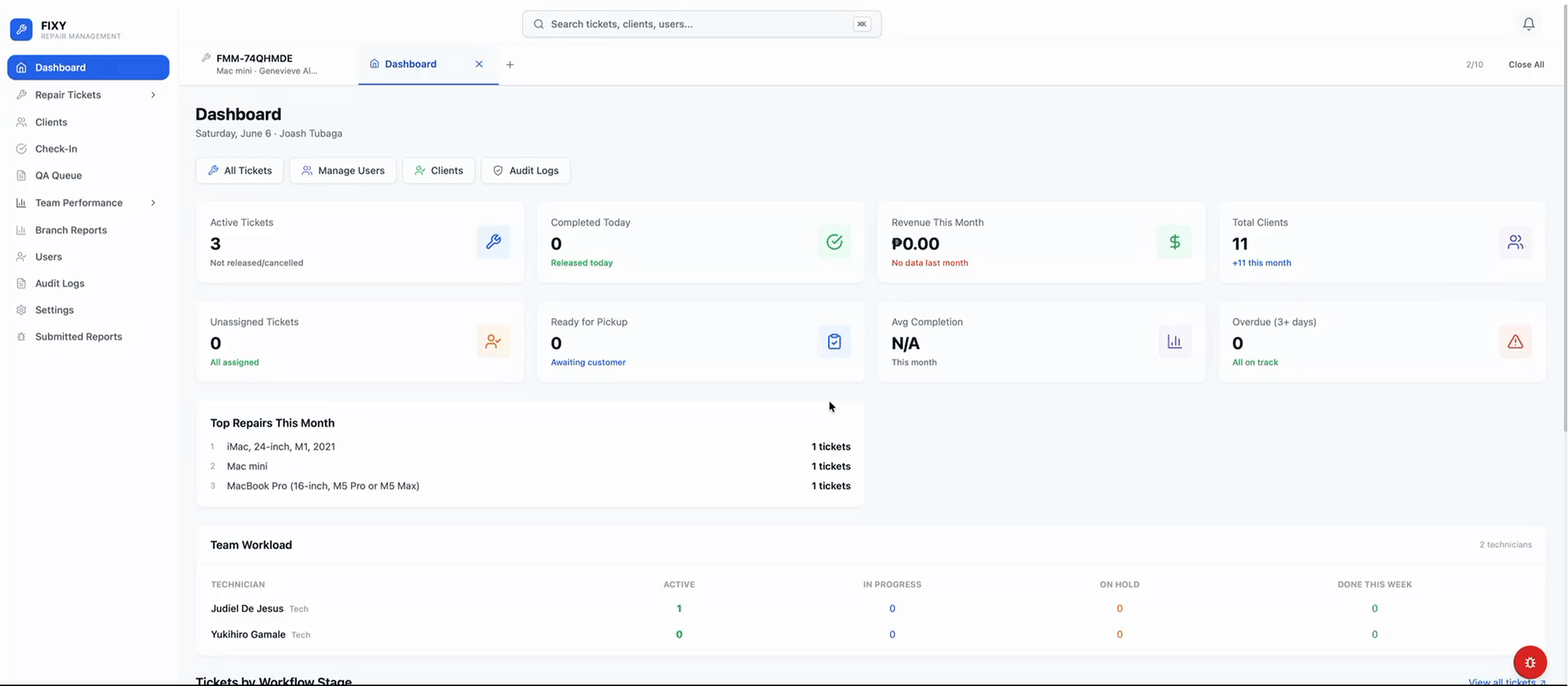Click the Audit Logs quick action button
Screen dimensions: 1568x686
point(526,171)
